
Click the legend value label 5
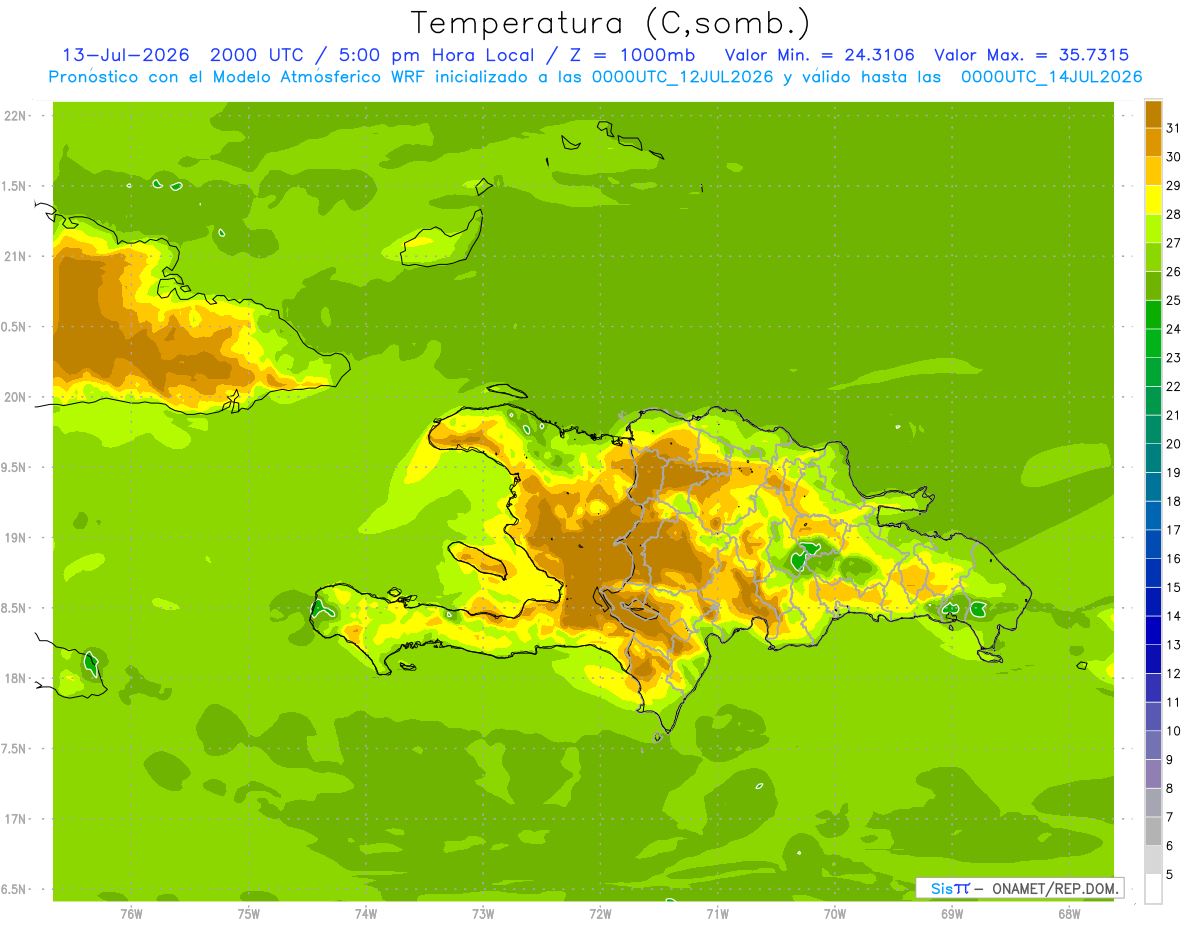pos(1170,874)
